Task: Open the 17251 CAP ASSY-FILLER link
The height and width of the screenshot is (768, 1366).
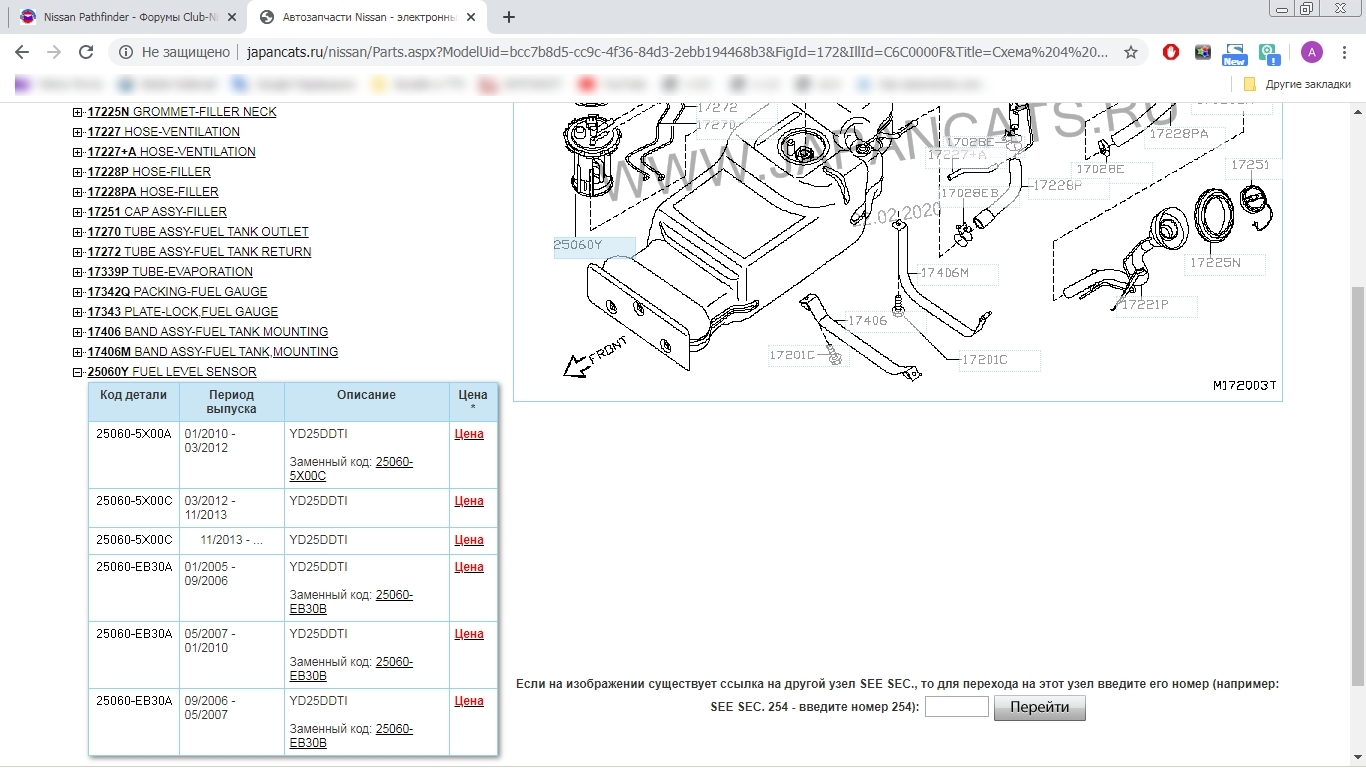Action: pyautogui.click(x=157, y=212)
